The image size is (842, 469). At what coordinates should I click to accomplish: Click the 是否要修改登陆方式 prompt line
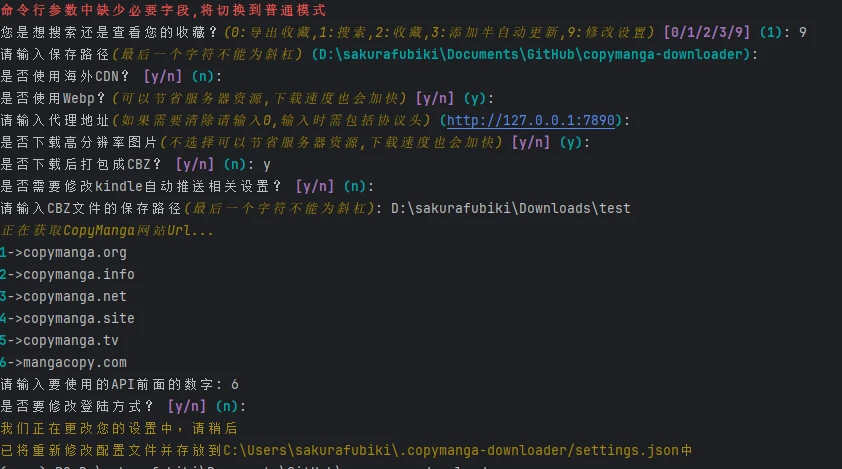coord(123,407)
